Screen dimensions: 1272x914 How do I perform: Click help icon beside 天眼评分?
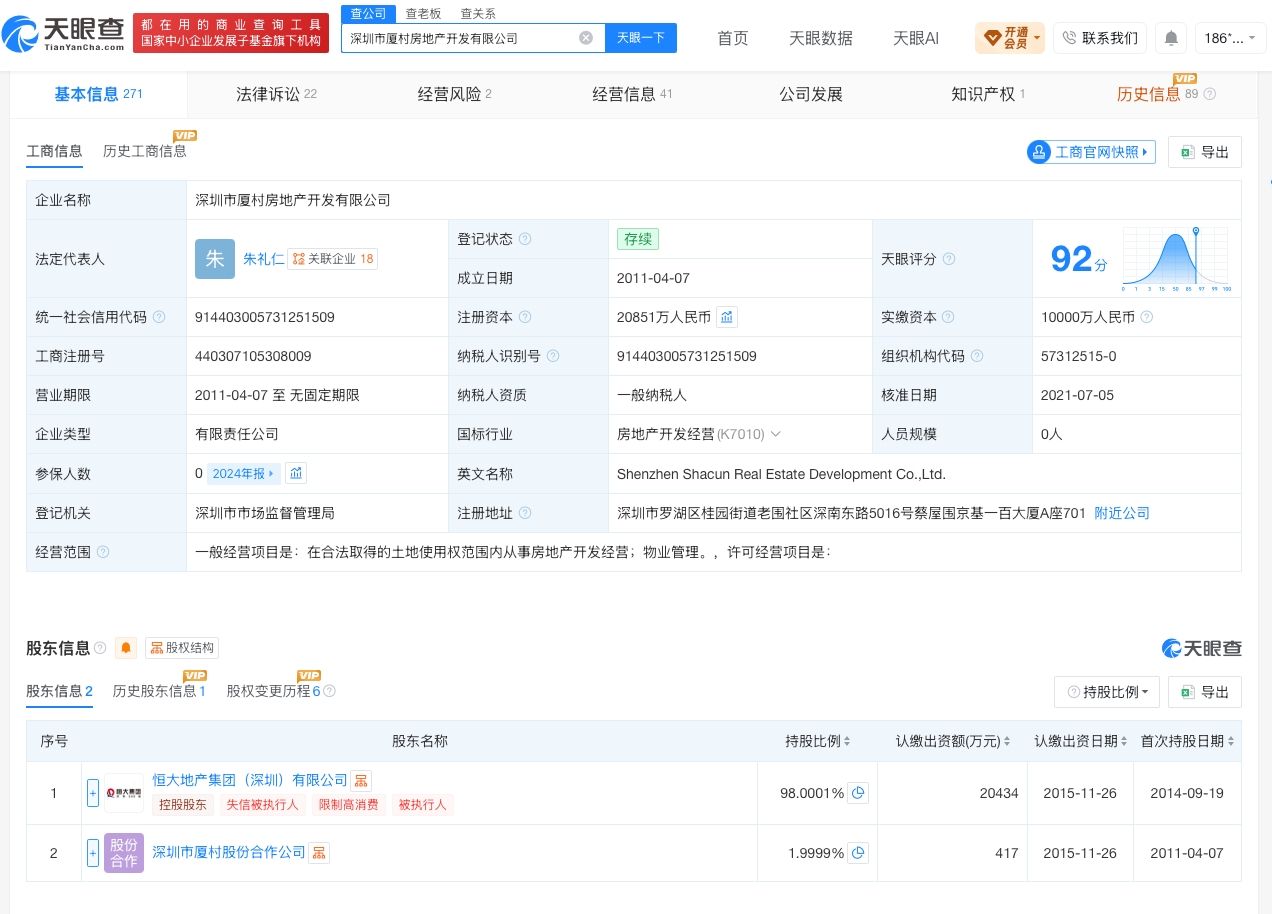click(949, 259)
